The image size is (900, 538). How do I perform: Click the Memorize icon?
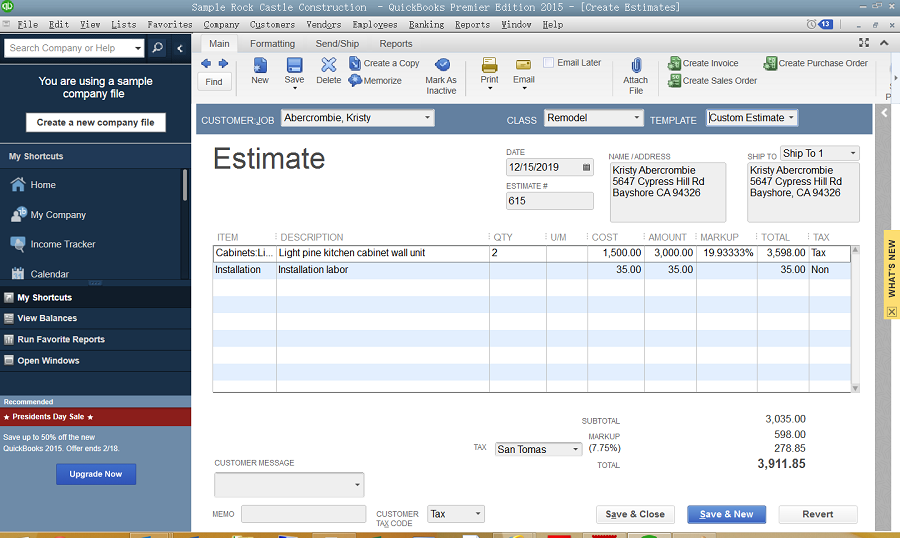click(x=355, y=80)
